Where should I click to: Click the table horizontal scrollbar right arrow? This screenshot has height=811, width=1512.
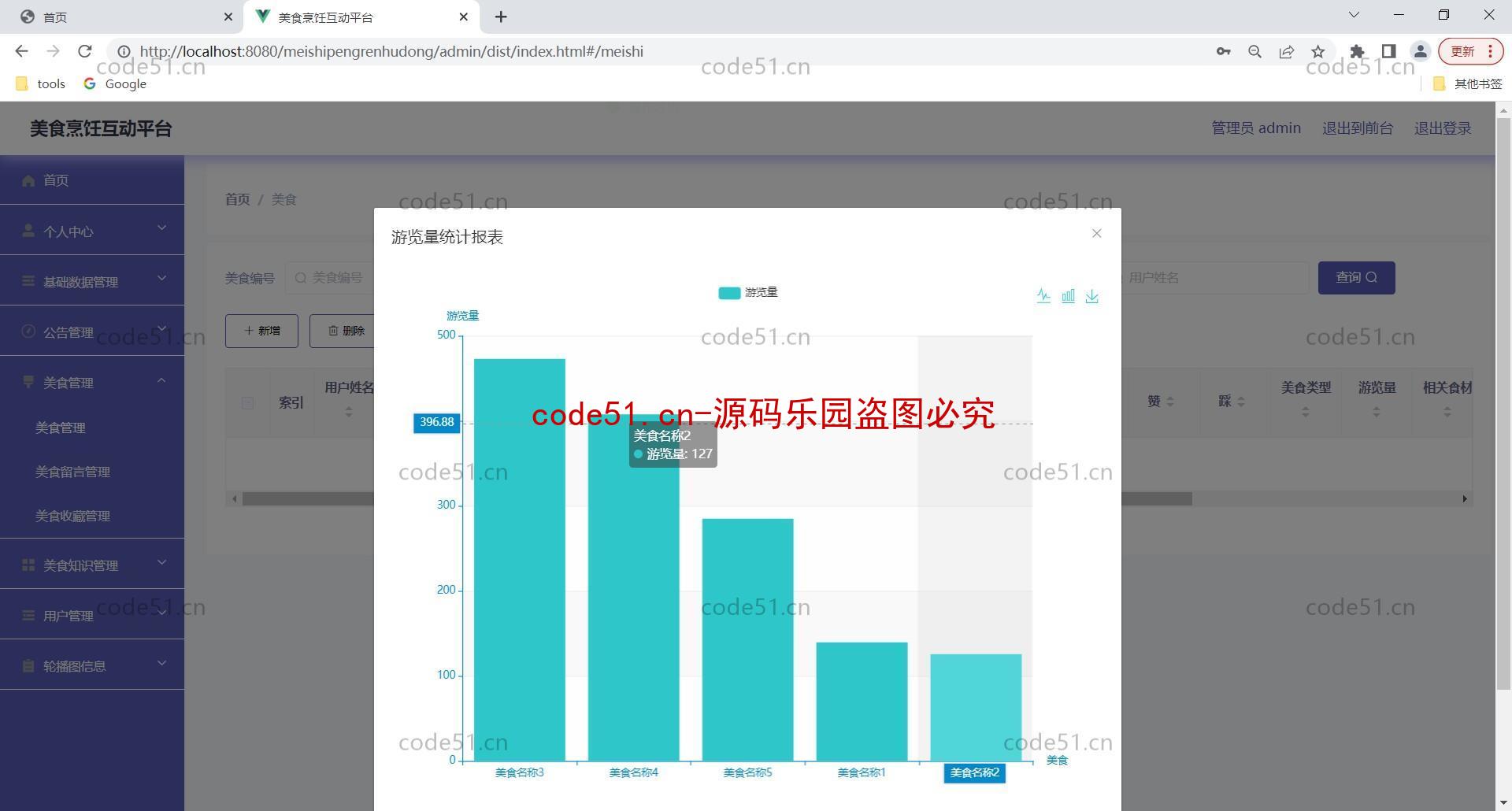[x=1465, y=498]
